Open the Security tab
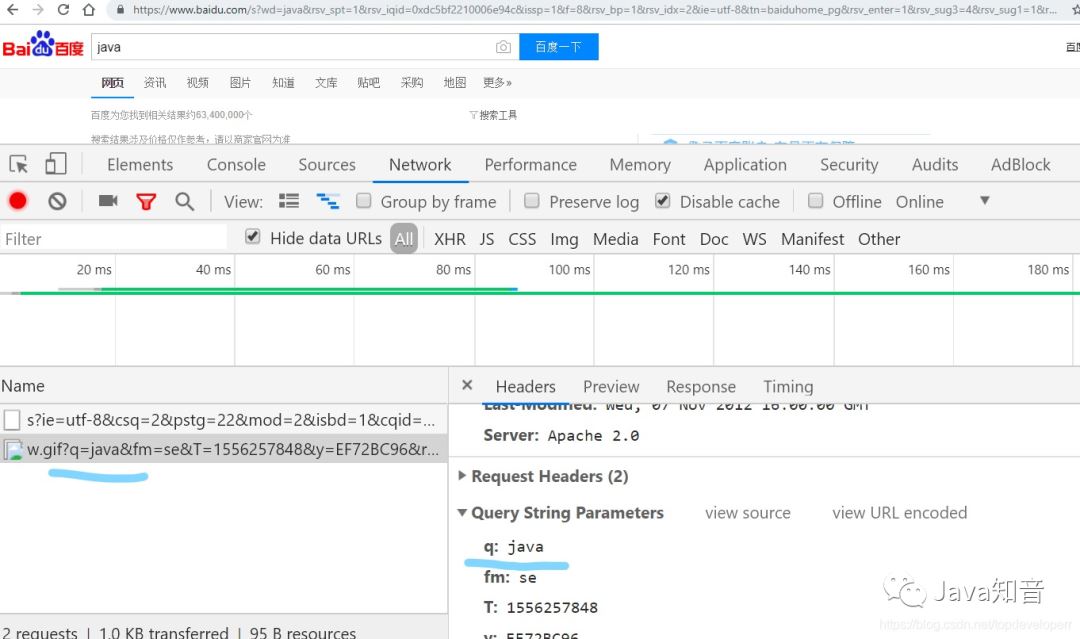 pos(849,165)
